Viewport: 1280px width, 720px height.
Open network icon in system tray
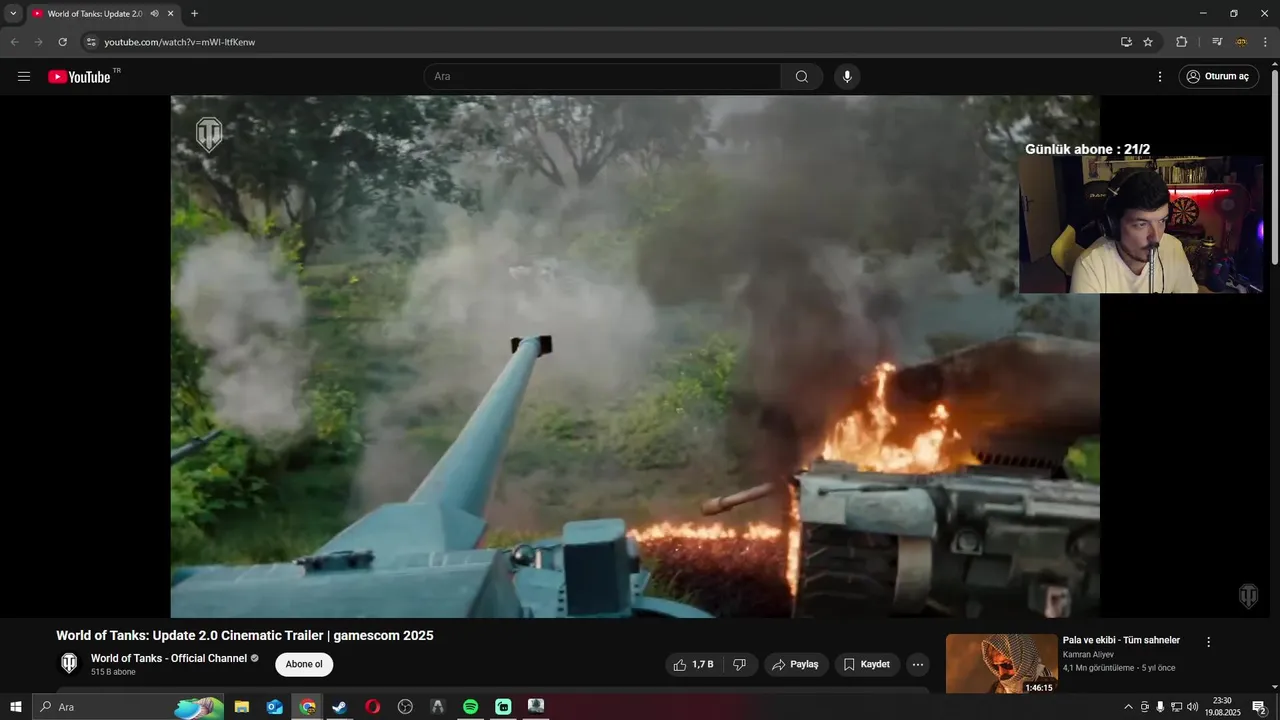tap(1176, 707)
